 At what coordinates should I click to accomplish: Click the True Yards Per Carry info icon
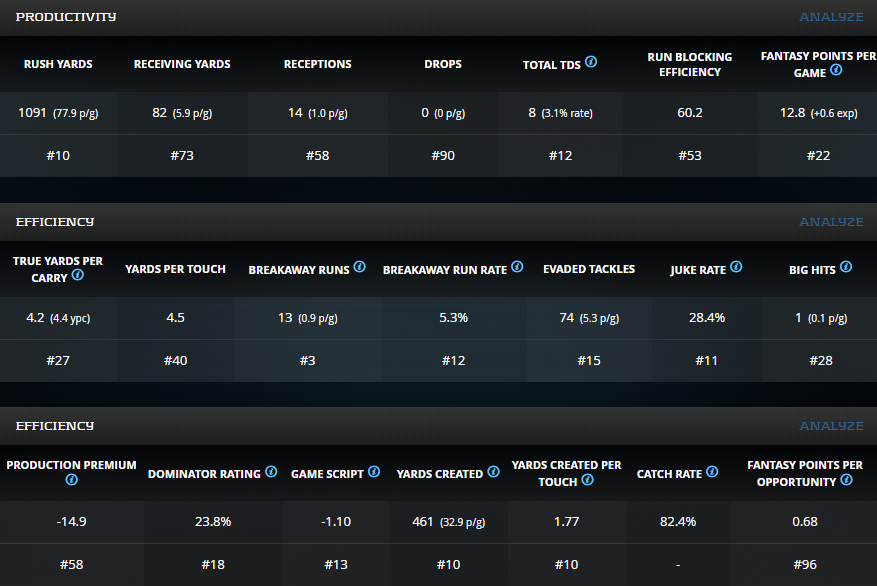pyautogui.click(x=77, y=275)
